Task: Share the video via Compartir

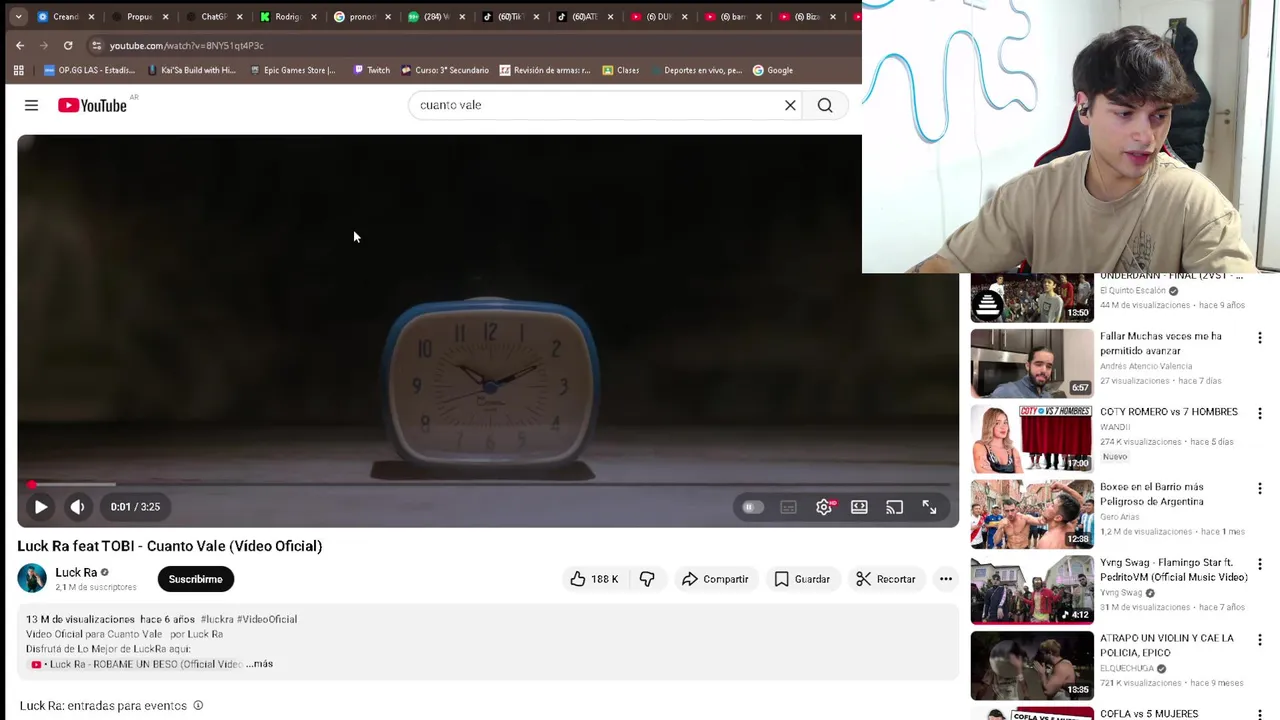Action: pos(715,579)
